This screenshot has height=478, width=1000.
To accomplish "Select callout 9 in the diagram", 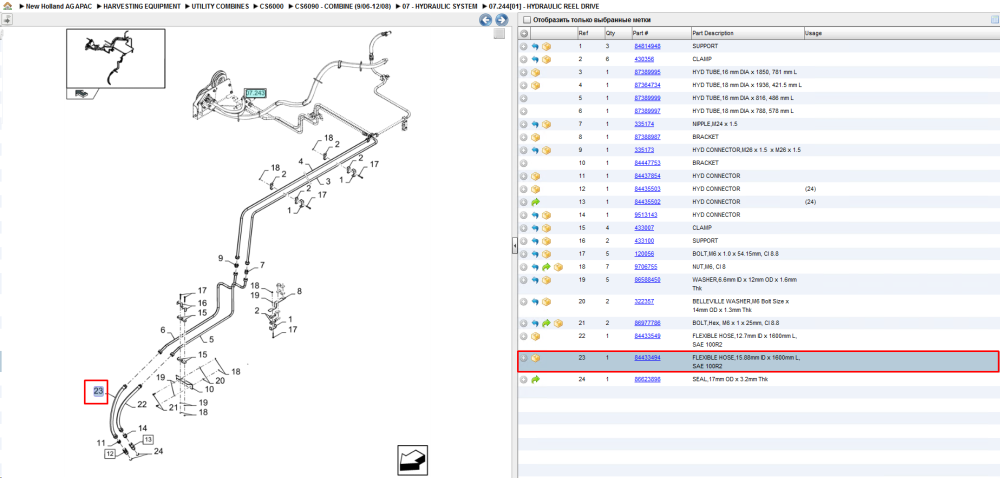I will (221, 258).
